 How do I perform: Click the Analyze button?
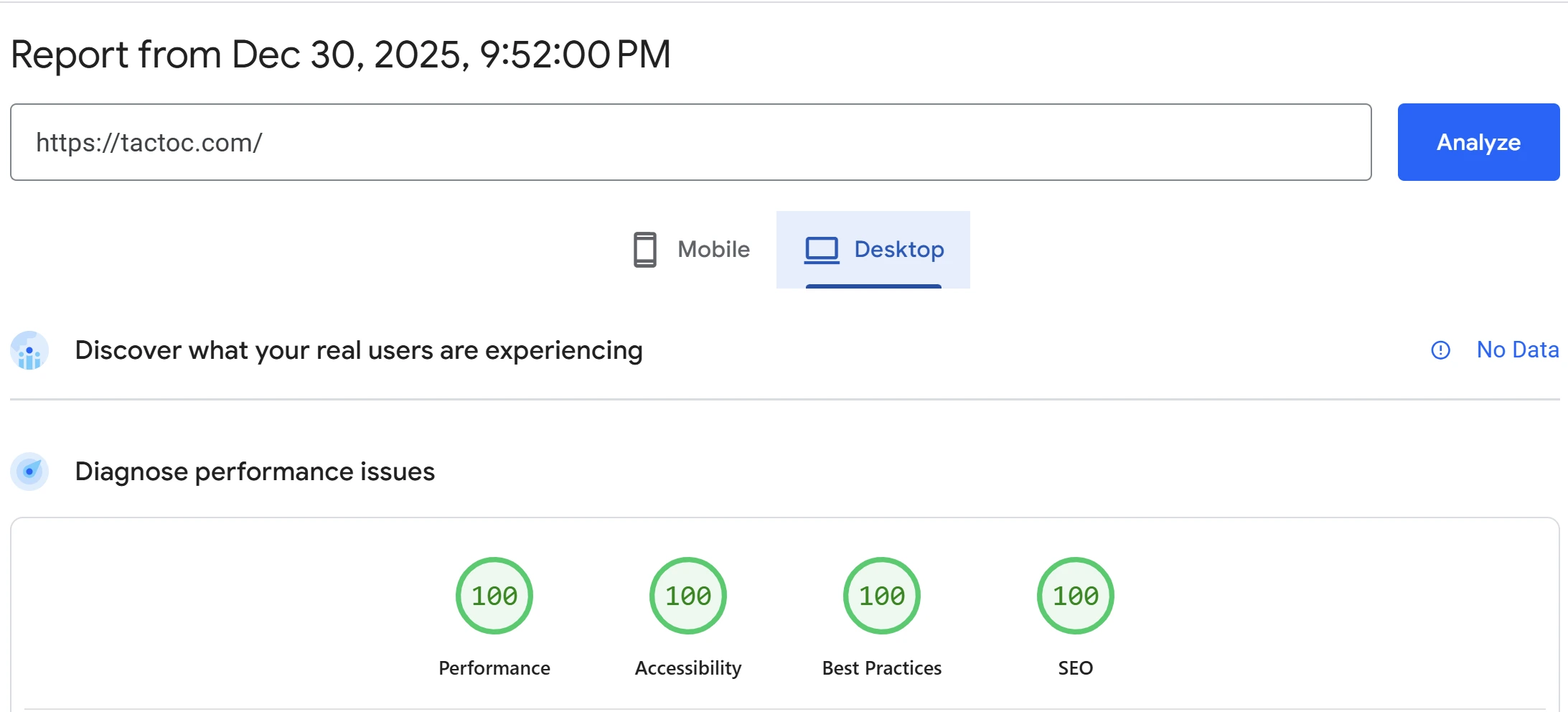tap(1478, 142)
